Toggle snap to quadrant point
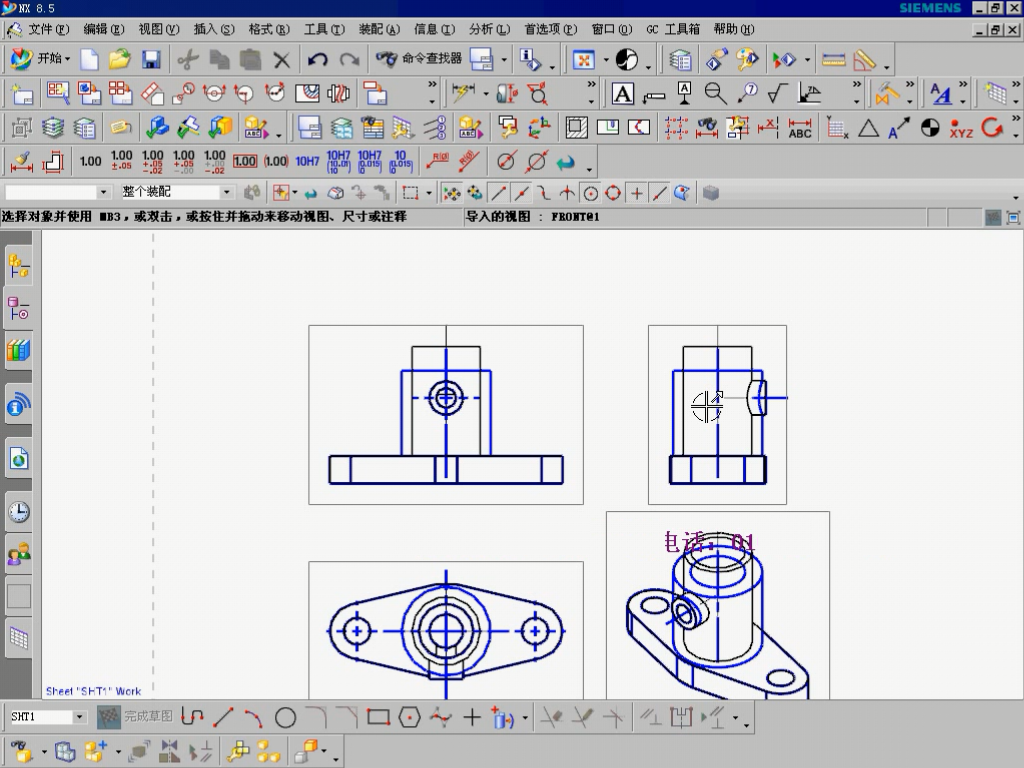Viewport: 1024px width, 768px height. pyautogui.click(x=613, y=193)
